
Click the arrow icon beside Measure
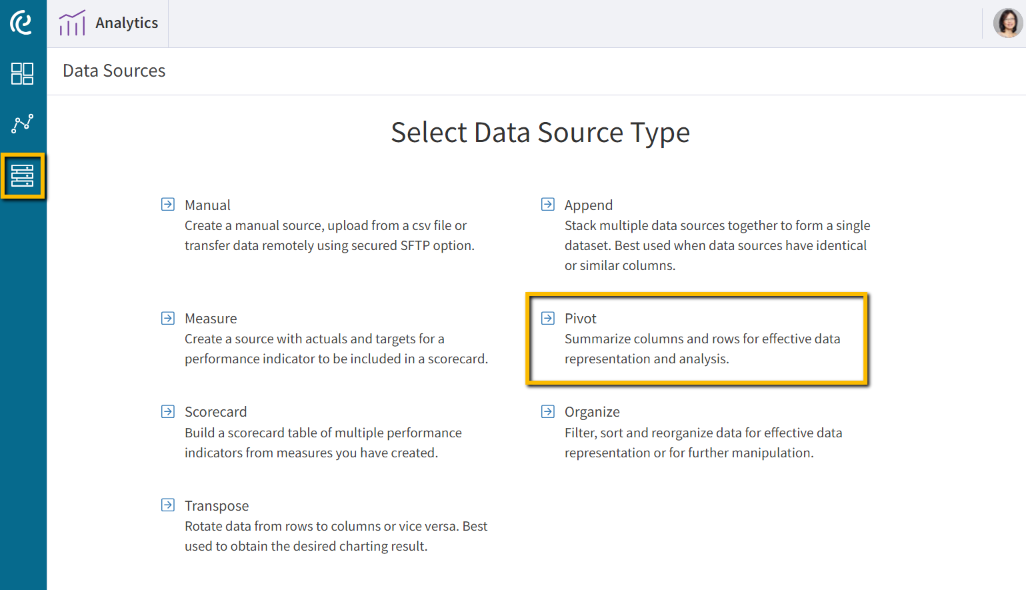point(167,317)
